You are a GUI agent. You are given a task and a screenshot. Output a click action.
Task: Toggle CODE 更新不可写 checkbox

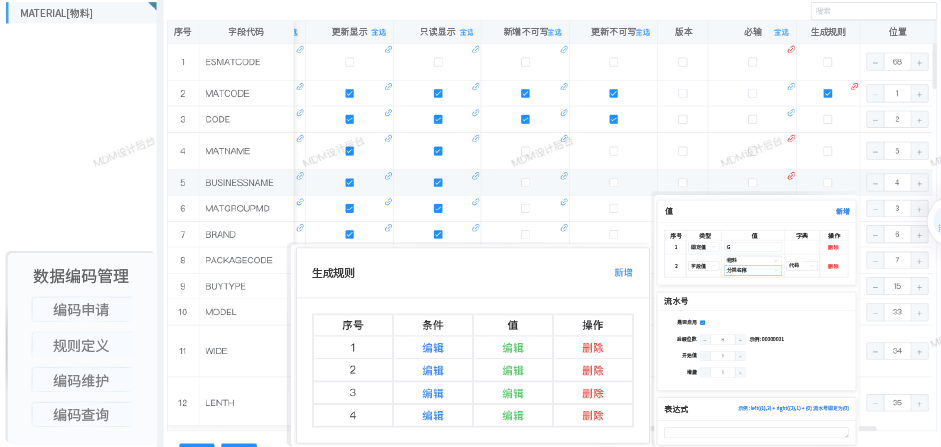pos(614,119)
